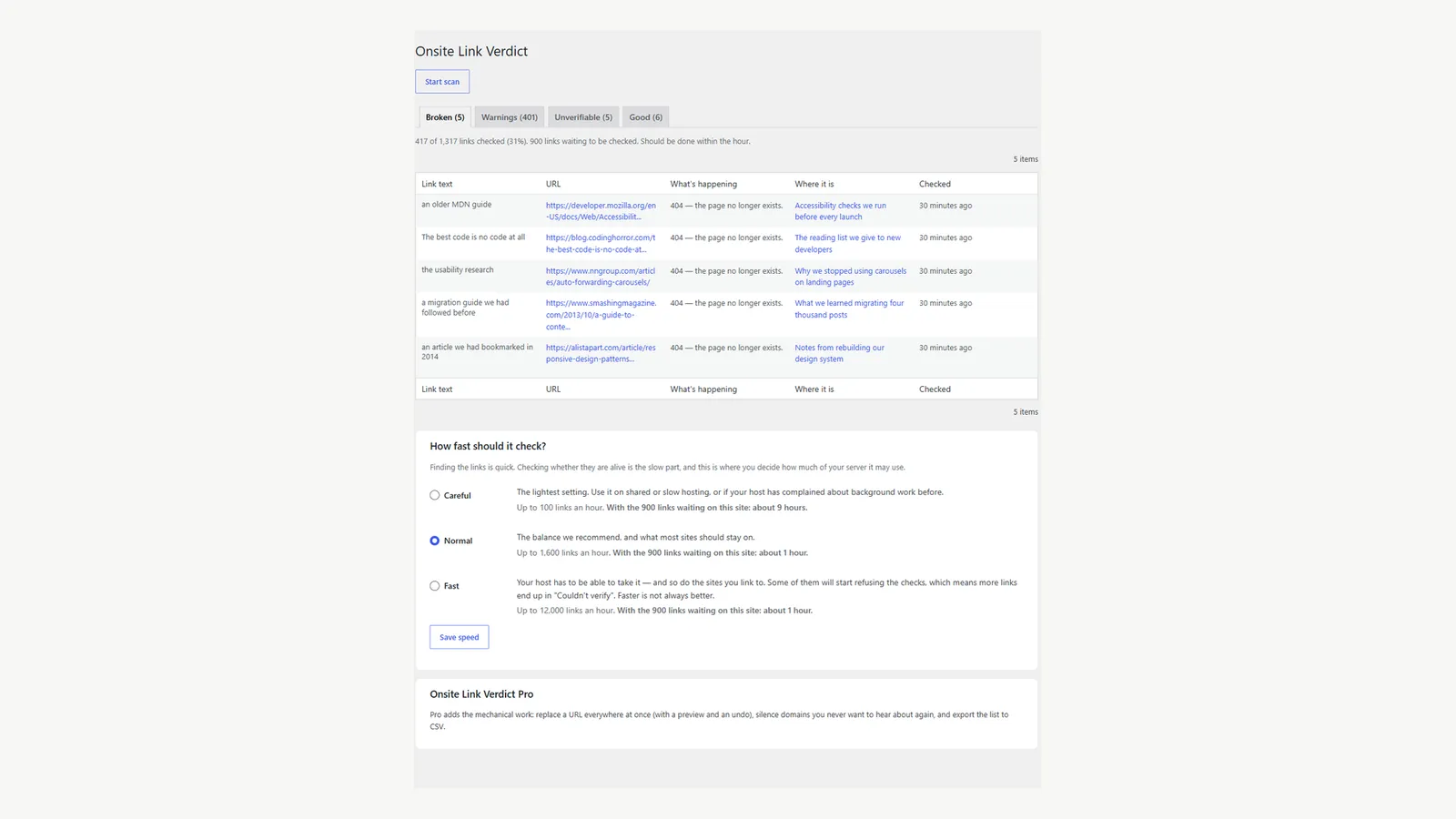Click the top 'URL' column header
The width and height of the screenshot is (1456, 819).
pyautogui.click(x=553, y=184)
